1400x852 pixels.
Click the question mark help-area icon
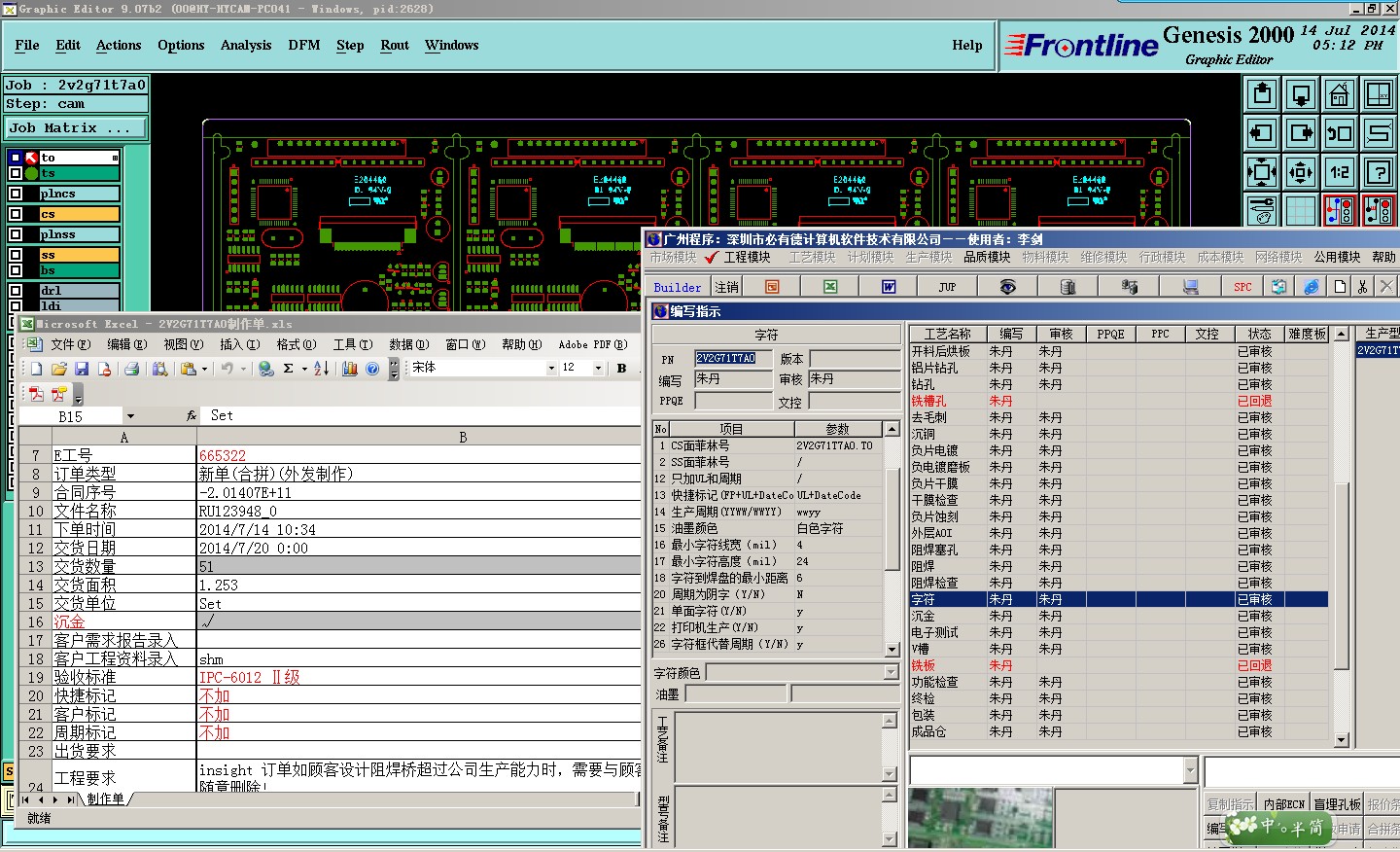click(x=1379, y=172)
